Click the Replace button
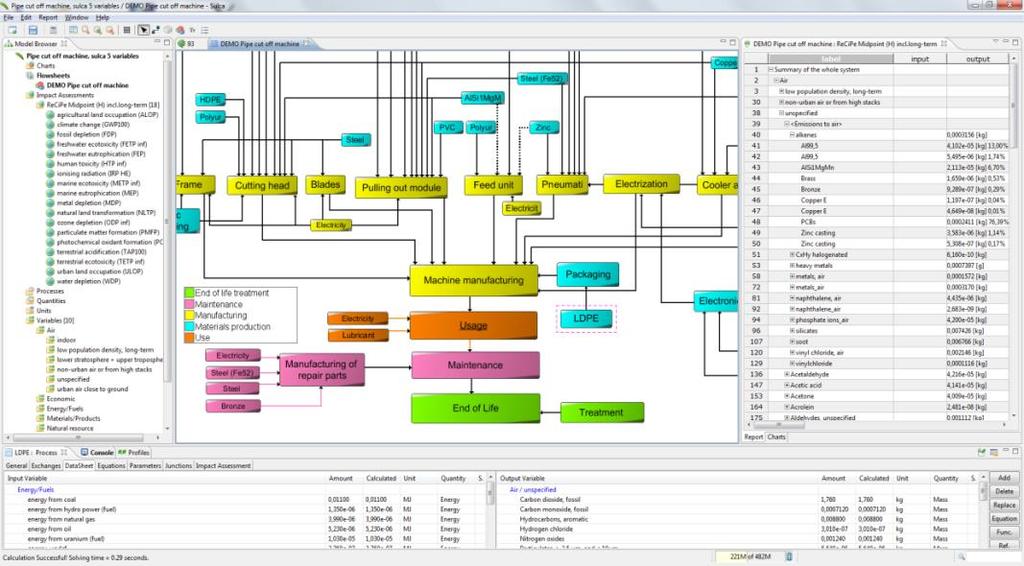The image size is (1024, 566). tap(1004, 505)
